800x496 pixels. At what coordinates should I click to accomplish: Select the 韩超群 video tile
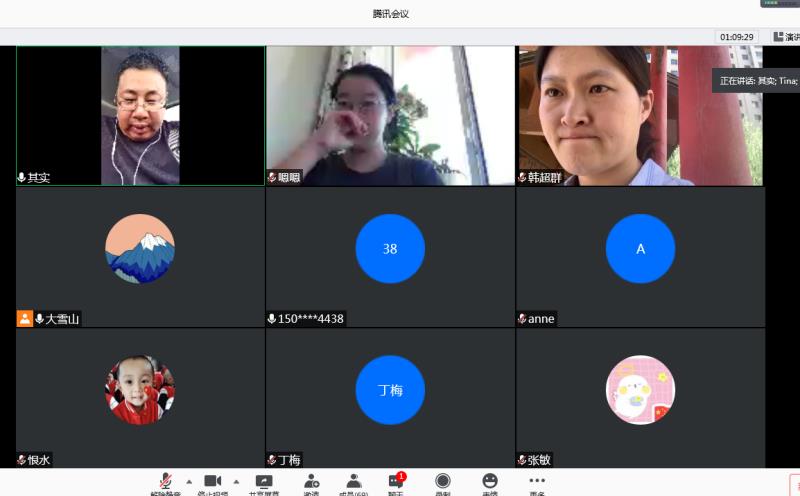(x=640, y=116)
